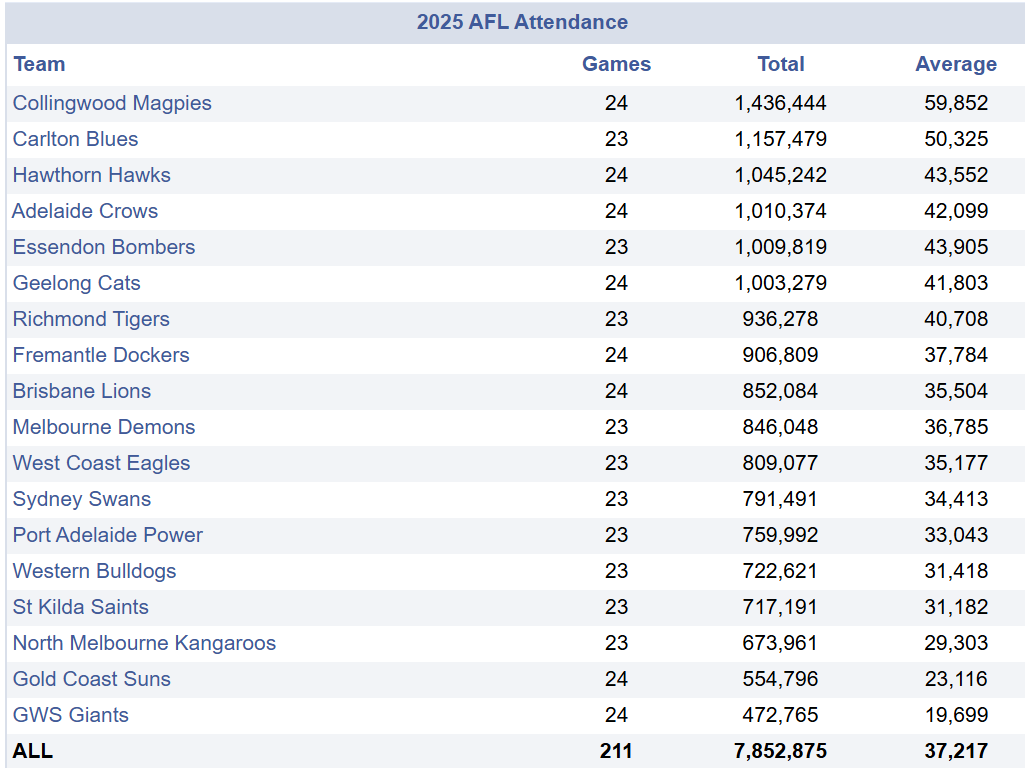This screenshot has height=768, width=1025.
Task: Open the Essendon Bombers team page
Action: (104, 247)
